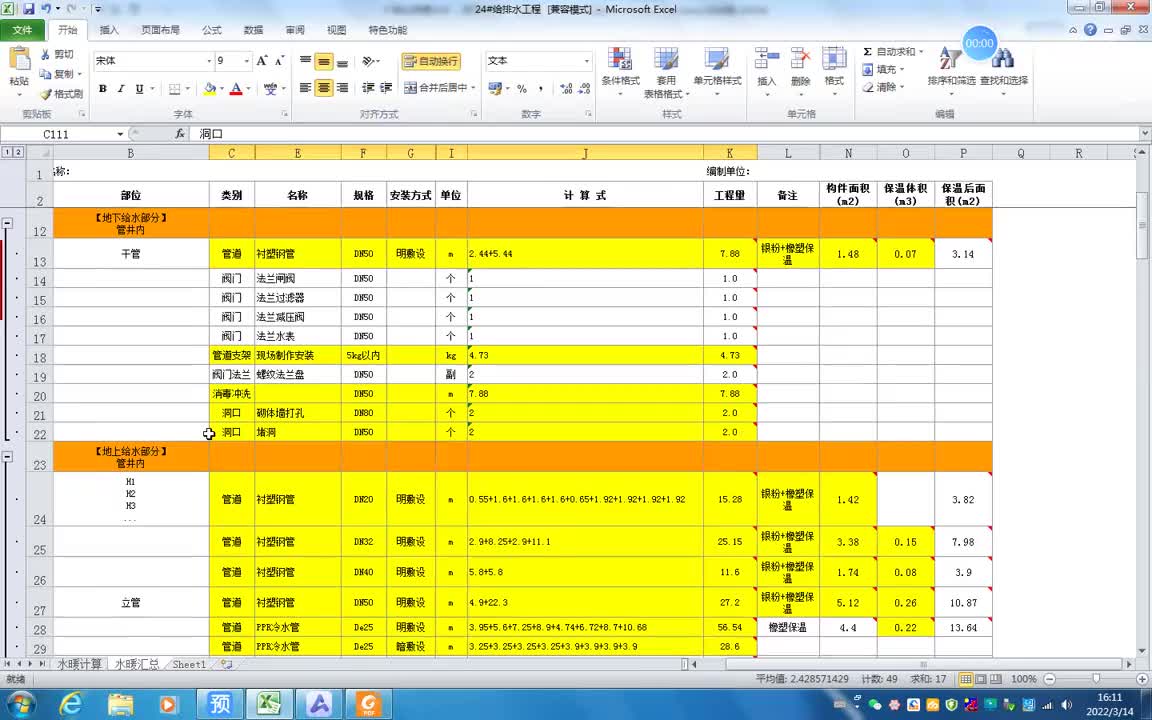This screenshot has height=720, width=1152.
Task: Toggle center horizontal alignment
Action: [324, 88]
